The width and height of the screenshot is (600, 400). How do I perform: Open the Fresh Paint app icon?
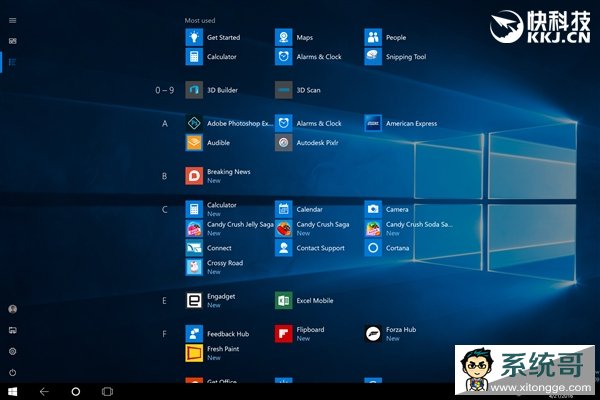pyautogui.click(x=194, y=353)
